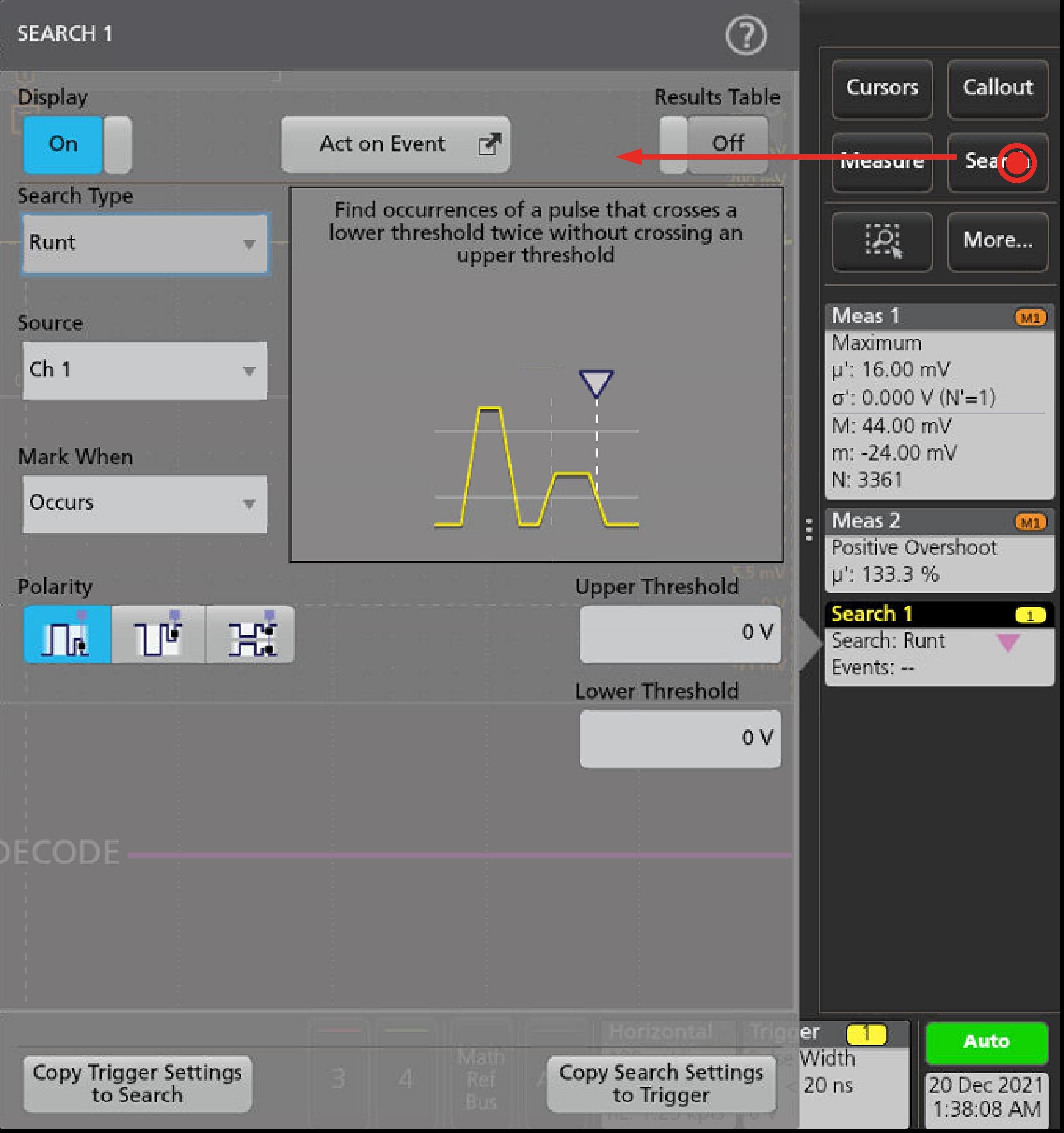This screenshot has width=1064, height=1133.
Task: Click Copy Trigger Settings to Search
Action: click(137, 1084)
